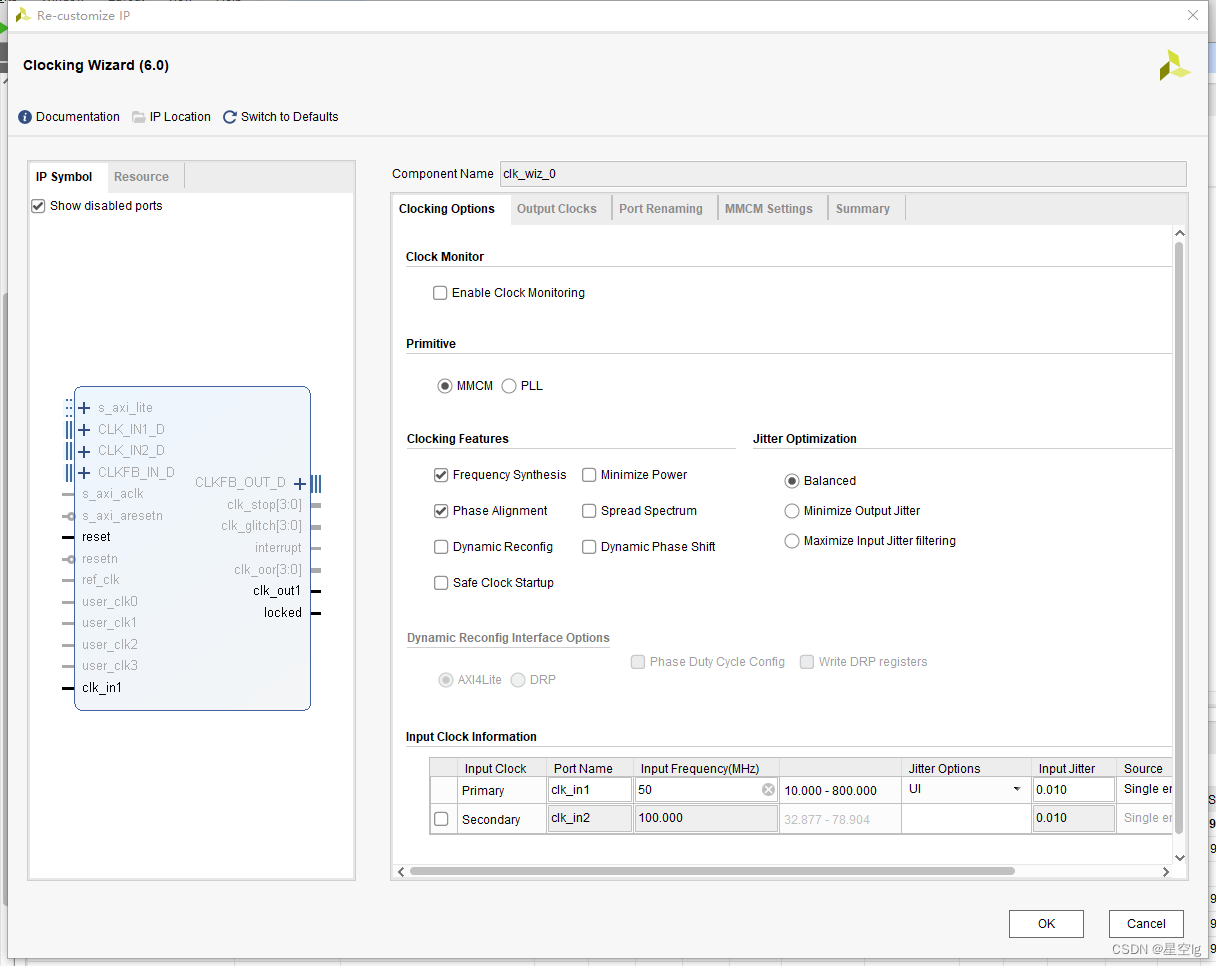Switch to the Resource tab
This screenshot has width=1216, height=966.
coord(141,177)
